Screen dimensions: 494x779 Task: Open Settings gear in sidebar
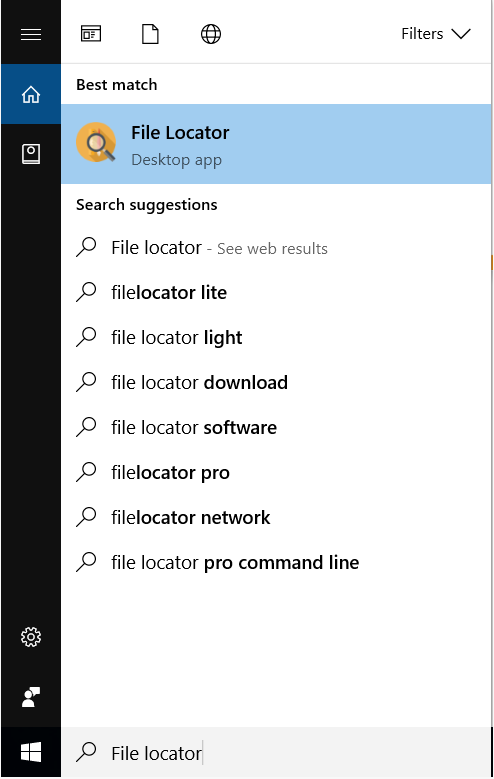coord(31,636)
